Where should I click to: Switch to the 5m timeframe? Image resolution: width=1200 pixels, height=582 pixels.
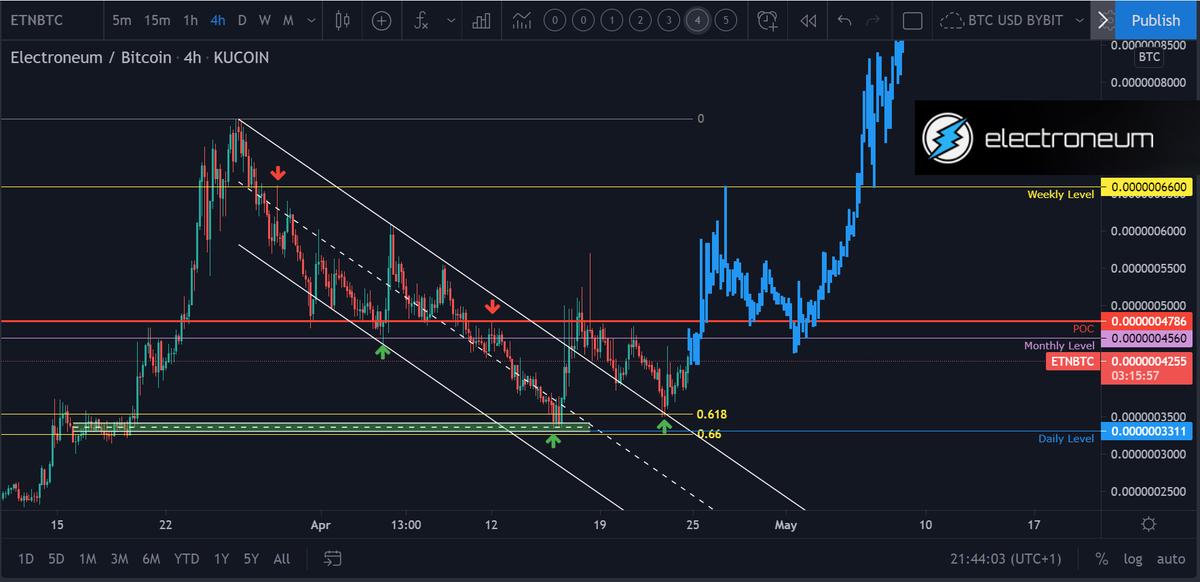point(122,20)
